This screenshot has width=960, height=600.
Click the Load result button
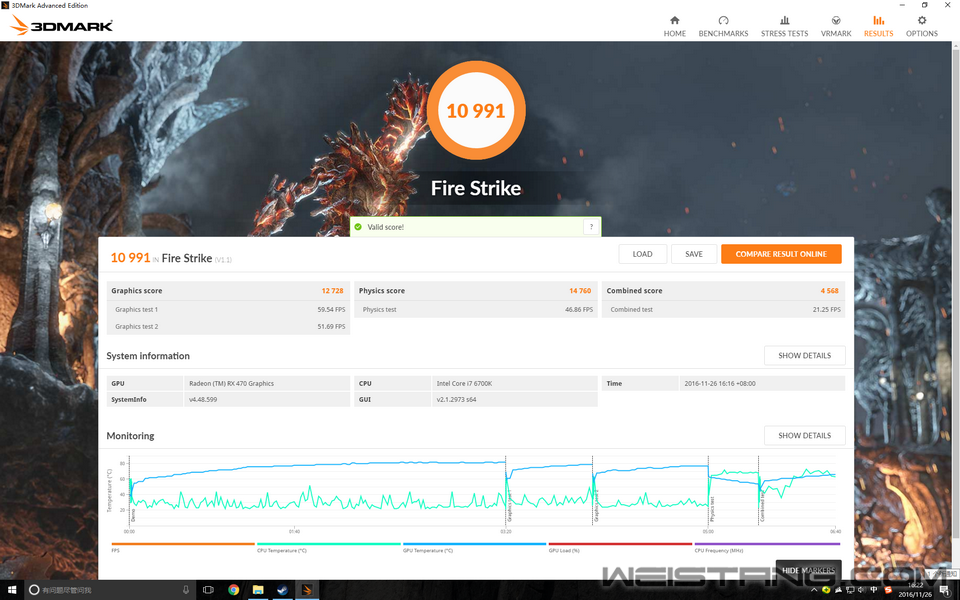642,254
